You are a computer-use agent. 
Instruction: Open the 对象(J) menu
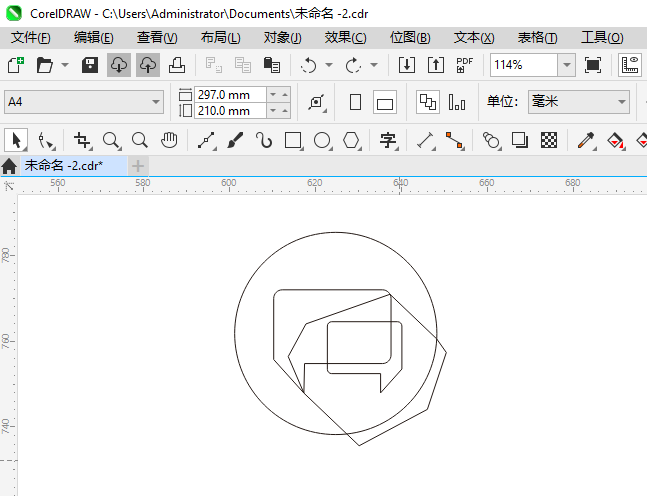pyautogui.click(x=283, y=38)
